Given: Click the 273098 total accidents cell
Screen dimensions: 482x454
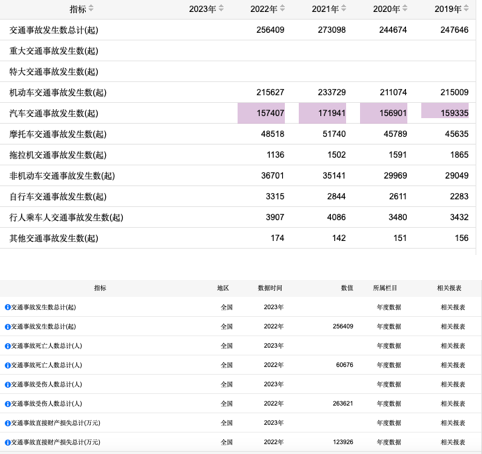Looking at the screenshot, I should point(332,30).
